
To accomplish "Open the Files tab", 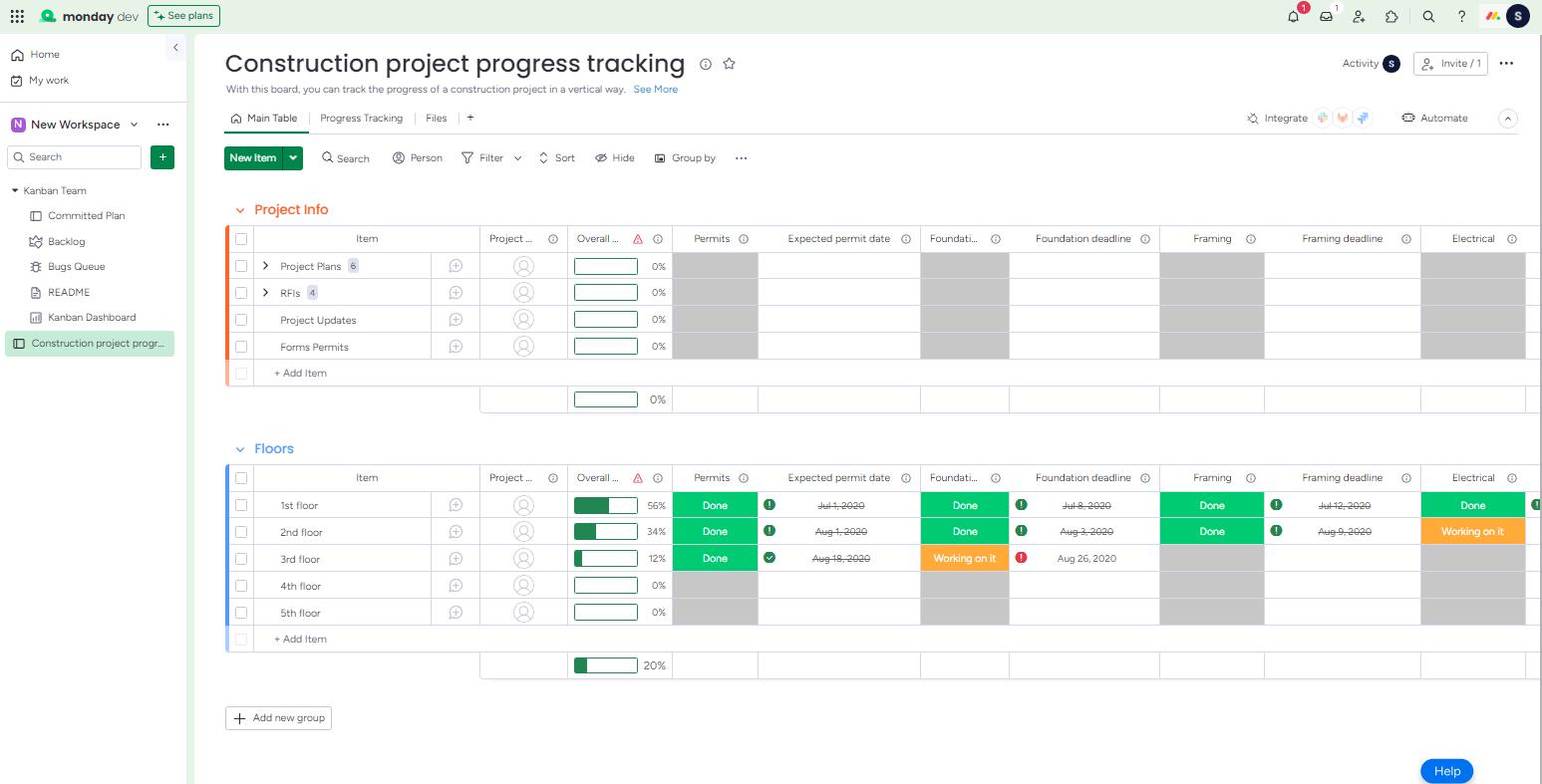I will (x=436, y=118).
